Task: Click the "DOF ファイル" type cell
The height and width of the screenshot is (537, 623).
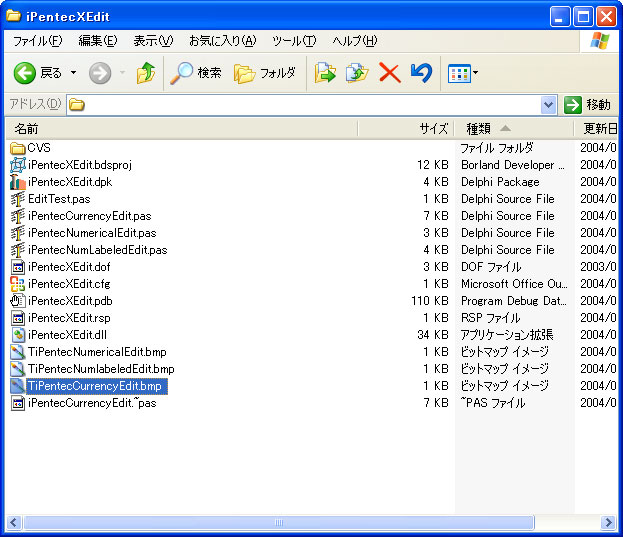Action: point(491,267)
